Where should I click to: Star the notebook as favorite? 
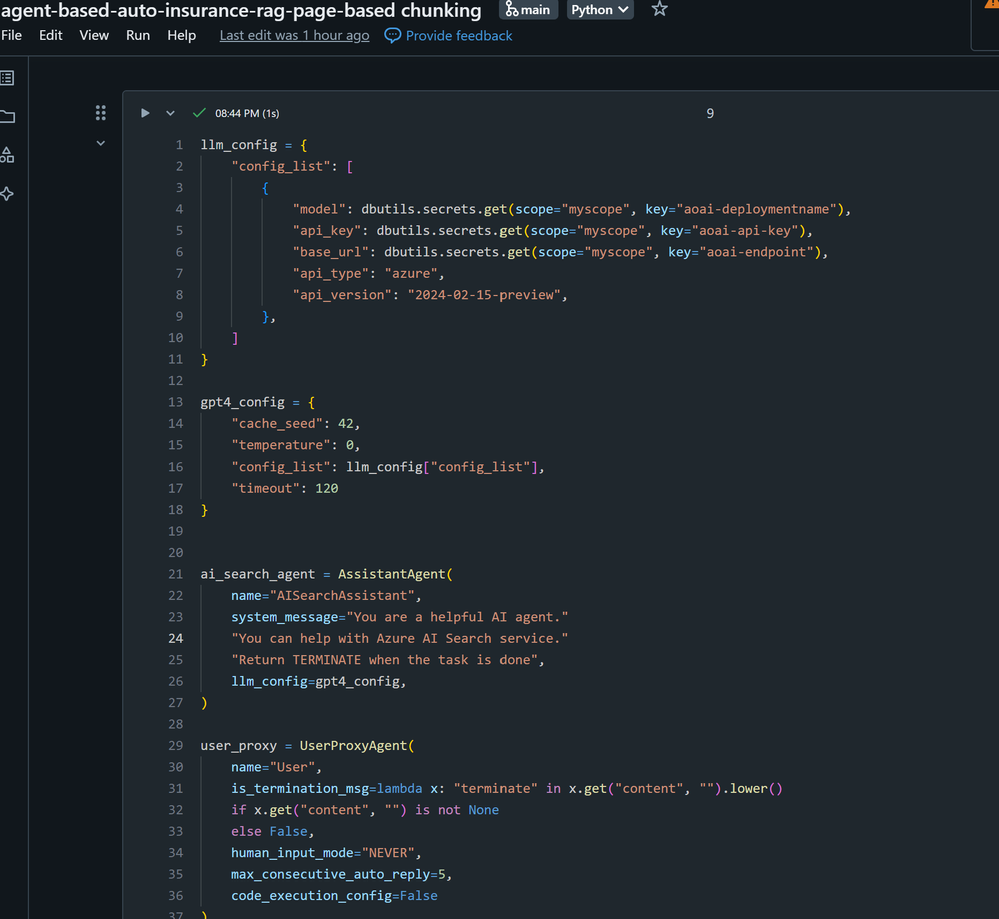(x=659, y=10)
